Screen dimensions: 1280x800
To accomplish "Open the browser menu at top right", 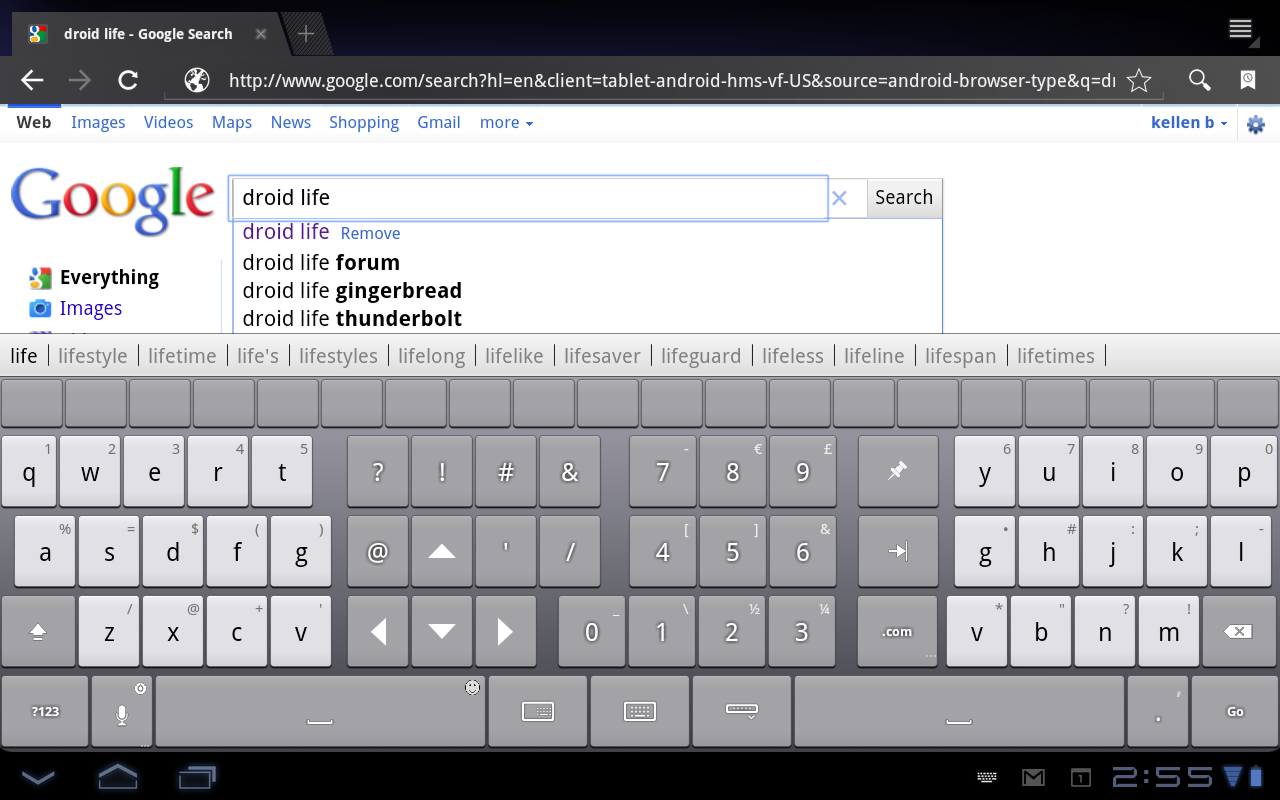I will [x=1240, y=29].
